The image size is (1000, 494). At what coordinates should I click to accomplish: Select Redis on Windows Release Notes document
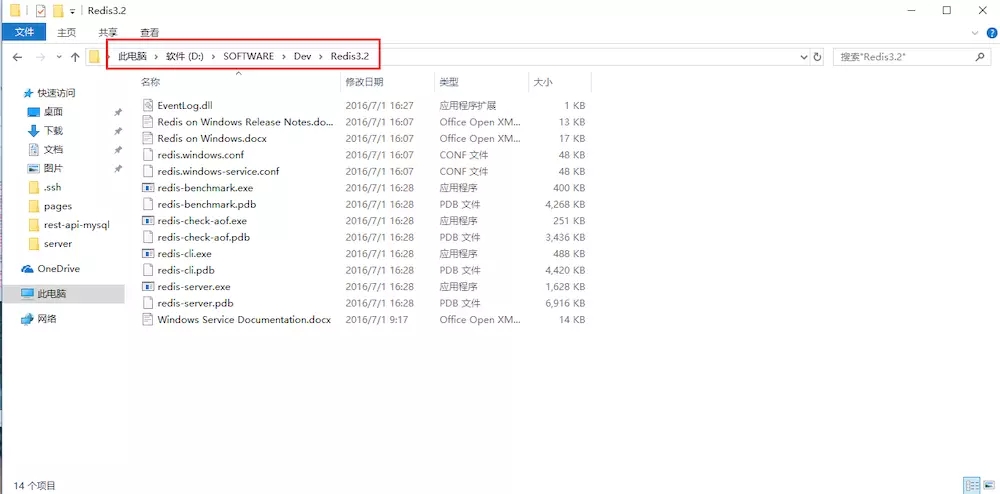[x=246, y=122]
